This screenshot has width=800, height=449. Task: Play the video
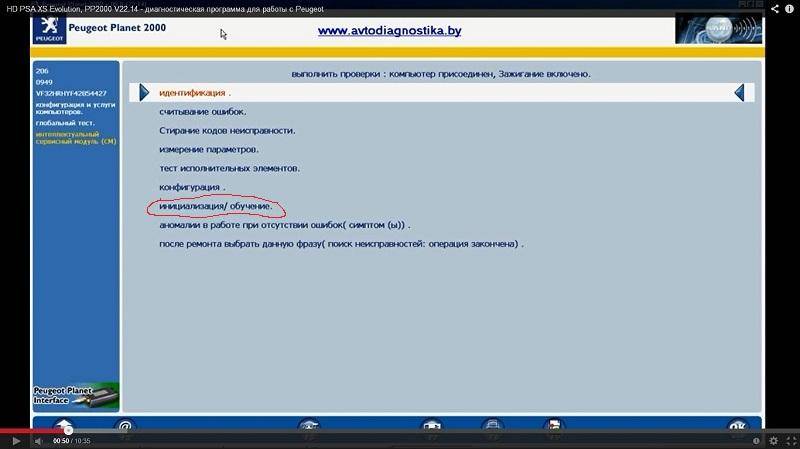(12, 440)
